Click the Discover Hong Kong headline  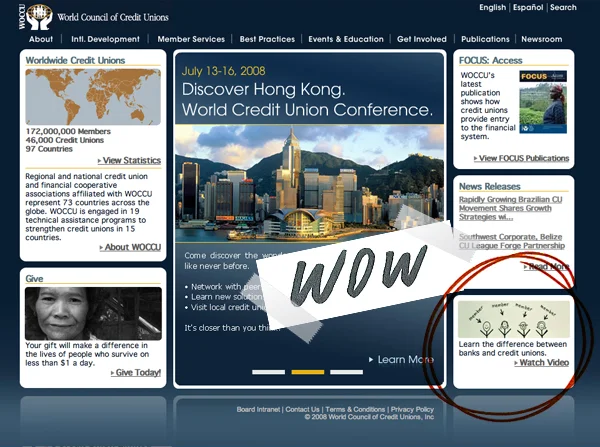point(263,90)
